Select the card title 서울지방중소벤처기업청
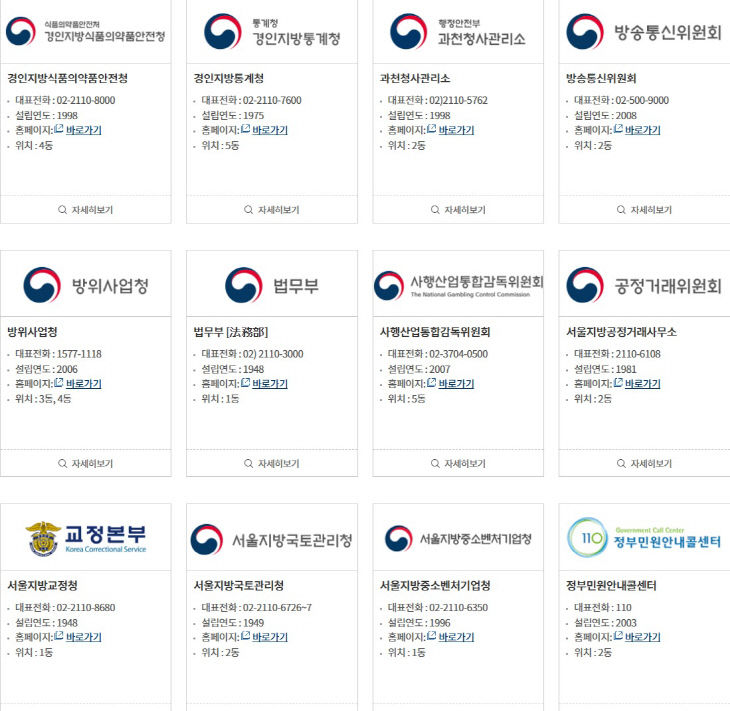 point(435,585)
